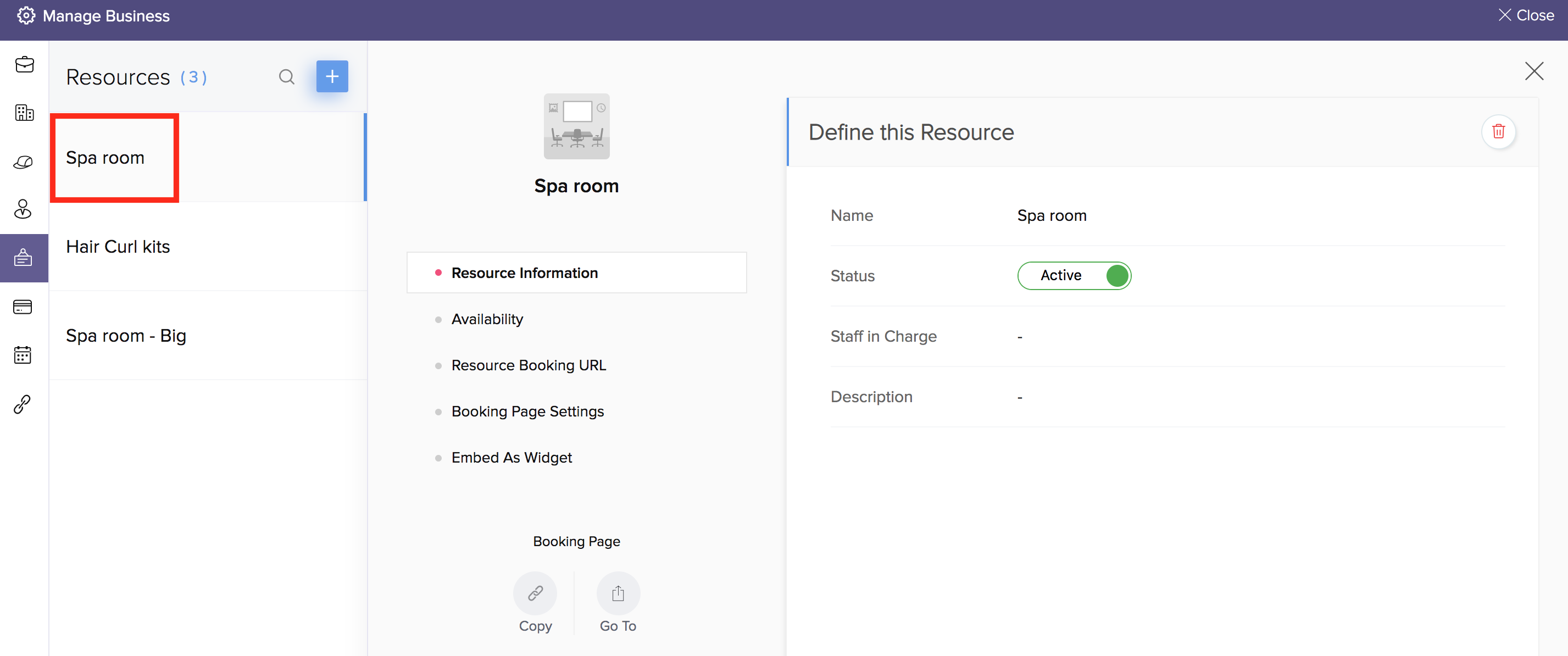Open the staff person sidebar icon
Image resolution: width=1568 pixels, height=656 pixels.
[x=23, y=209]
